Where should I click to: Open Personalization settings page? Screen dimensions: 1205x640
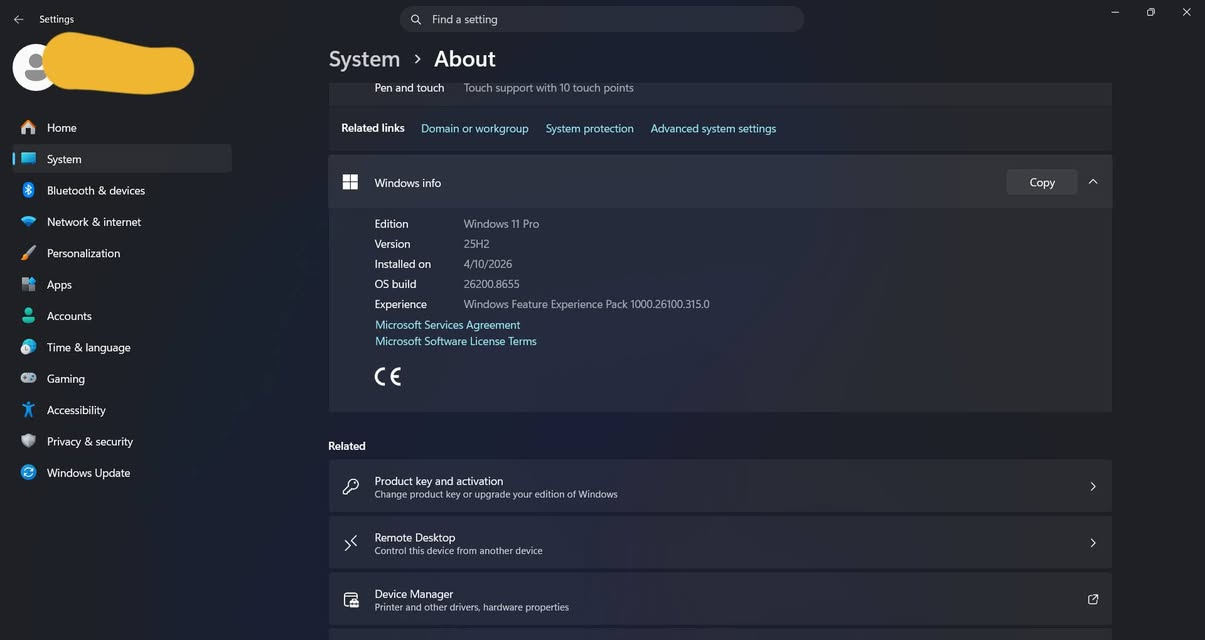[122, 253]
